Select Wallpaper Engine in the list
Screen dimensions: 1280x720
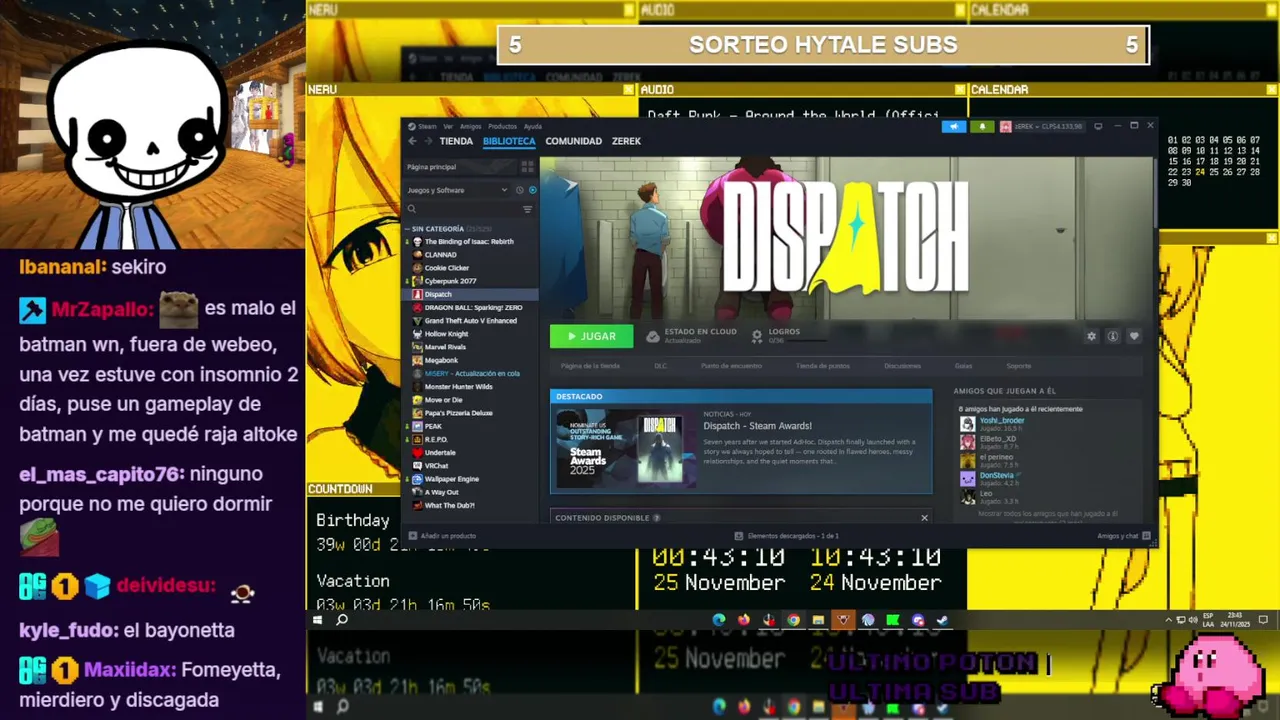451,479
